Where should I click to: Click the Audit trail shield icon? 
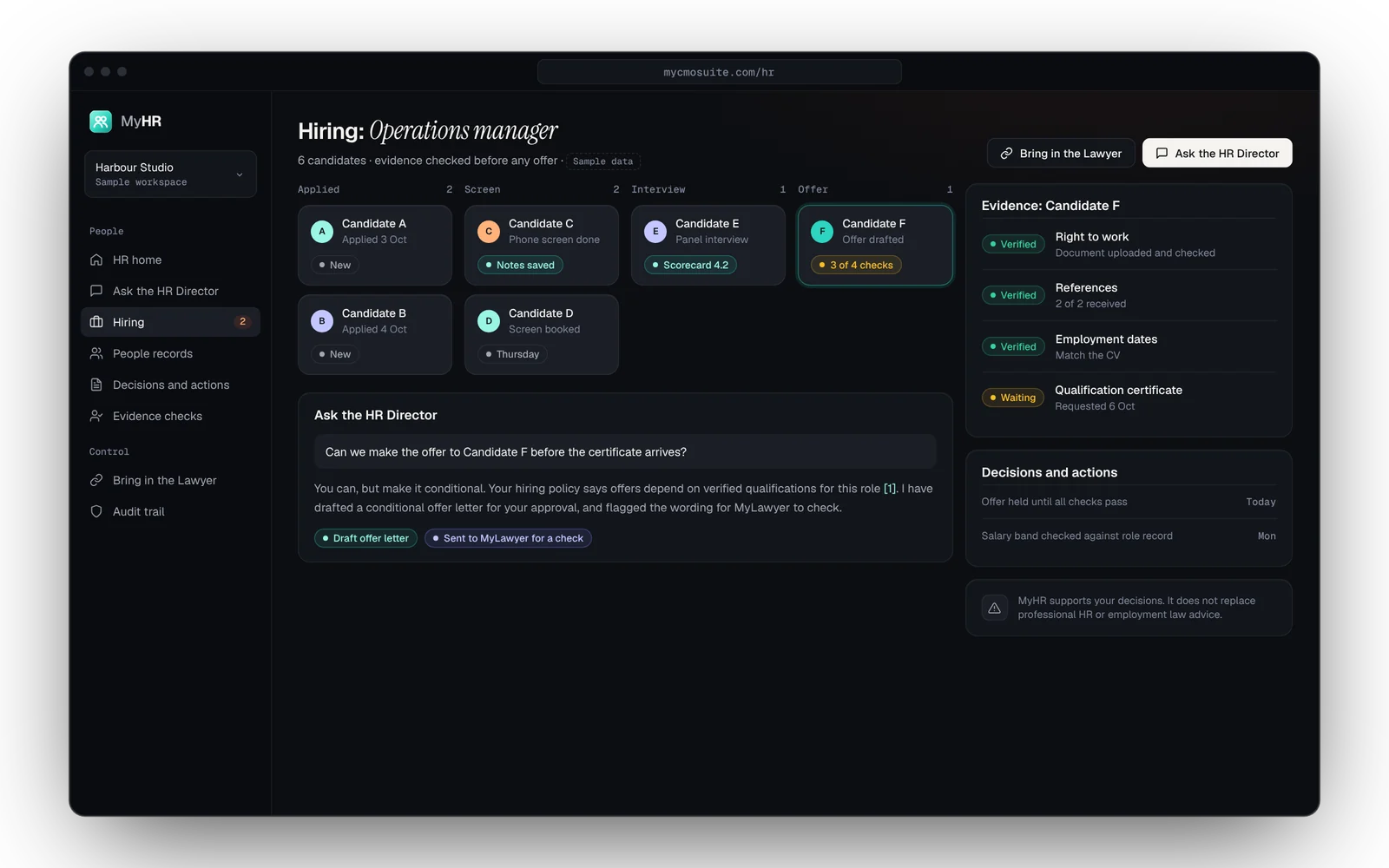pyautogui.click(x=96, y=511)
